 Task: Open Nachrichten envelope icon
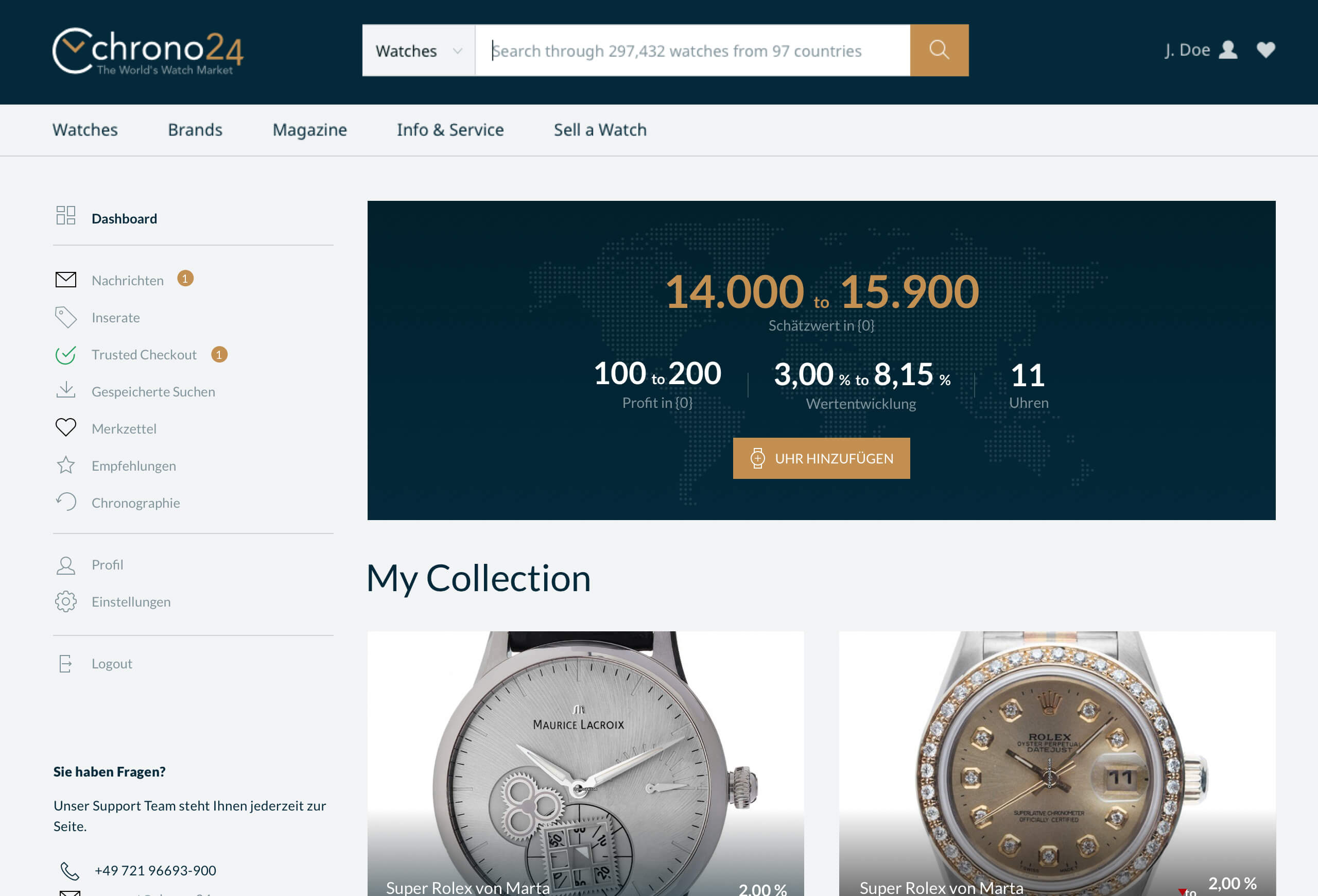tap(66, 280)
